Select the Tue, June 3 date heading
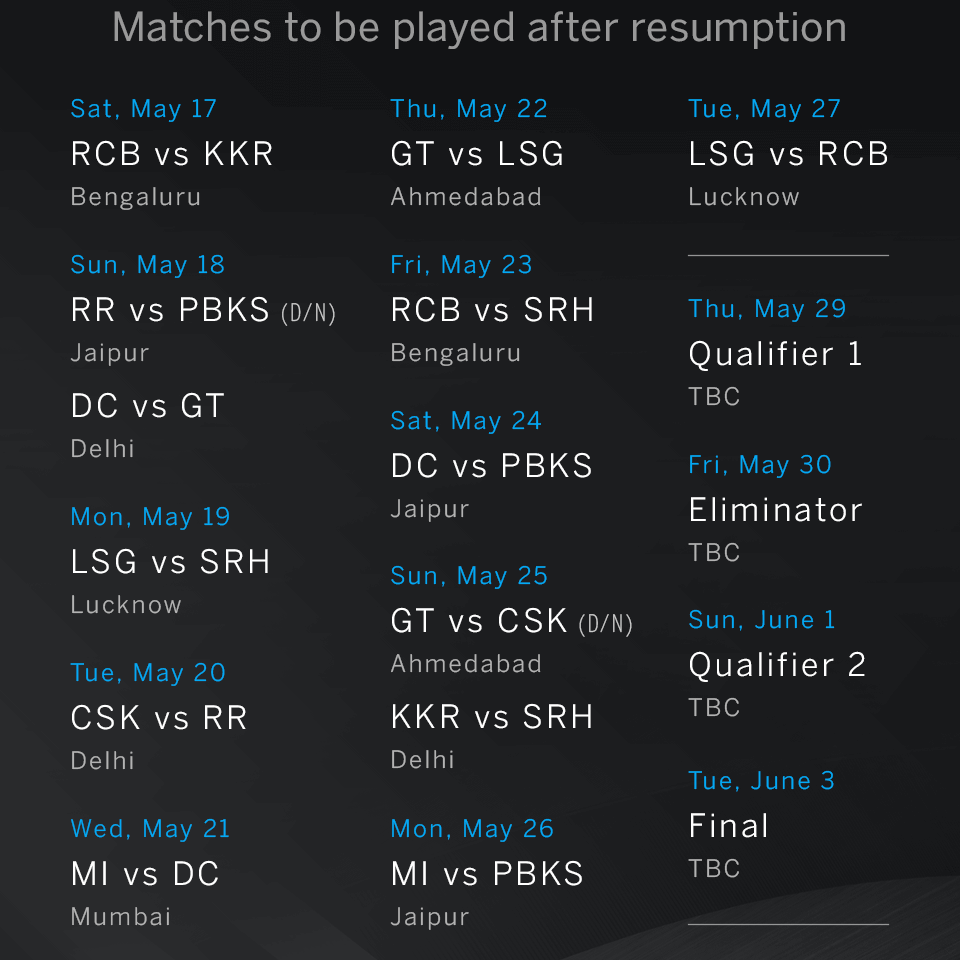Screen dimensions: 960x960 pos(761,781)
